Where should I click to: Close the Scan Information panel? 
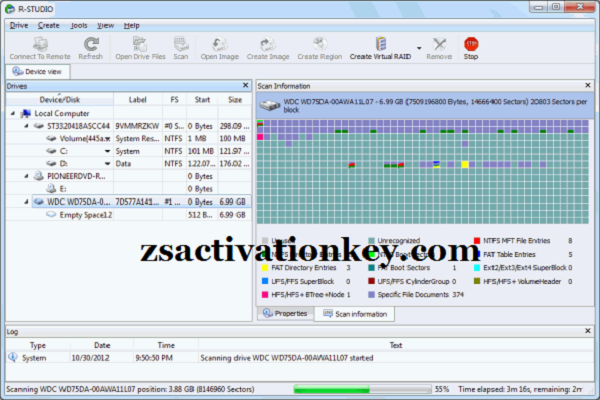[x=588, y=85]
